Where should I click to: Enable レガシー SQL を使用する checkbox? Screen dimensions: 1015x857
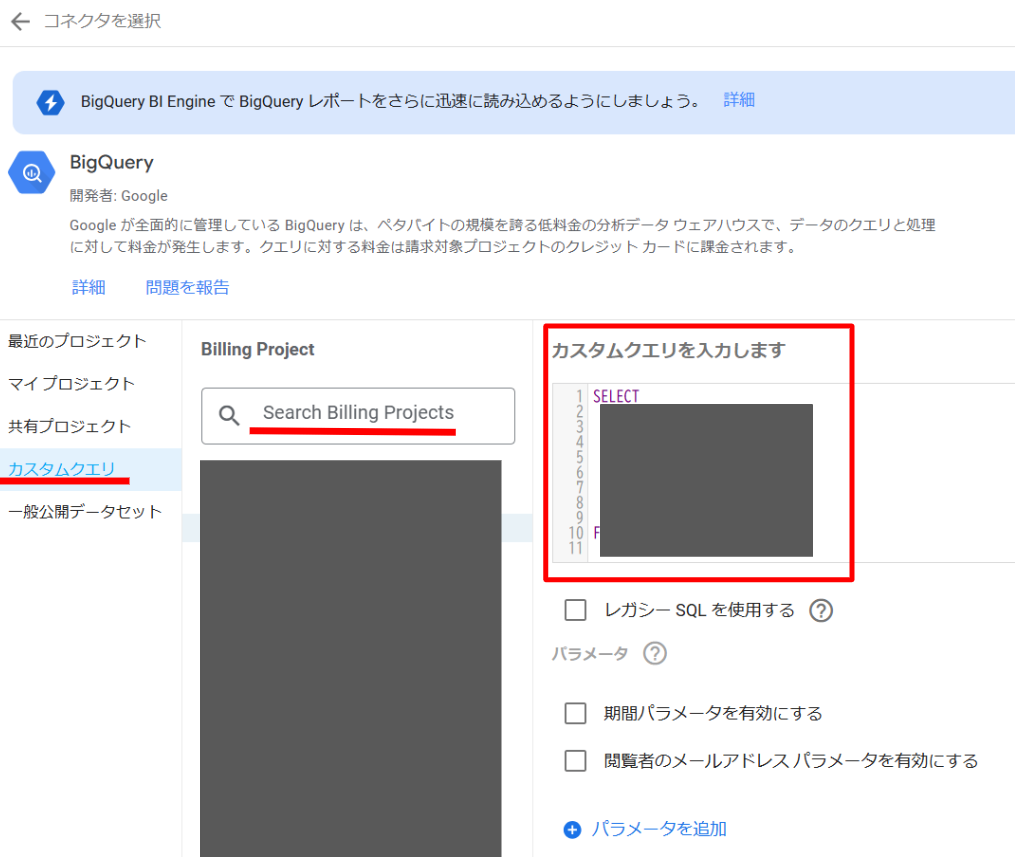[x=575, y=610]
